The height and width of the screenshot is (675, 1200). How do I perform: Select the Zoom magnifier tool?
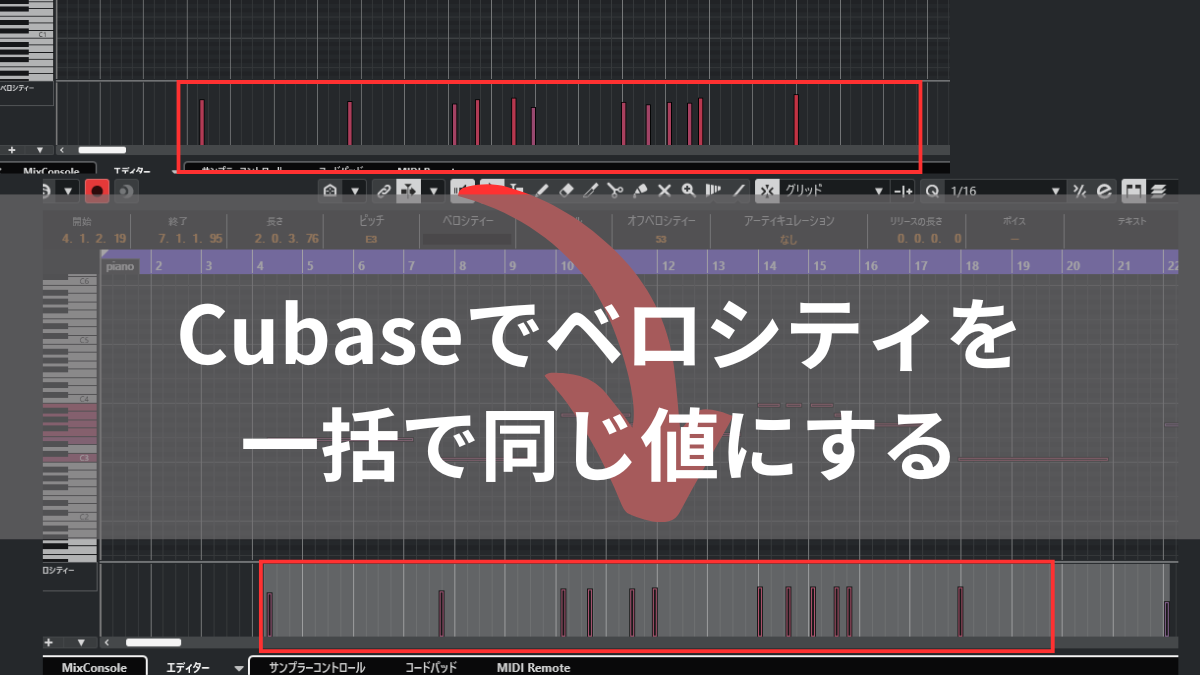click(689, 190)
